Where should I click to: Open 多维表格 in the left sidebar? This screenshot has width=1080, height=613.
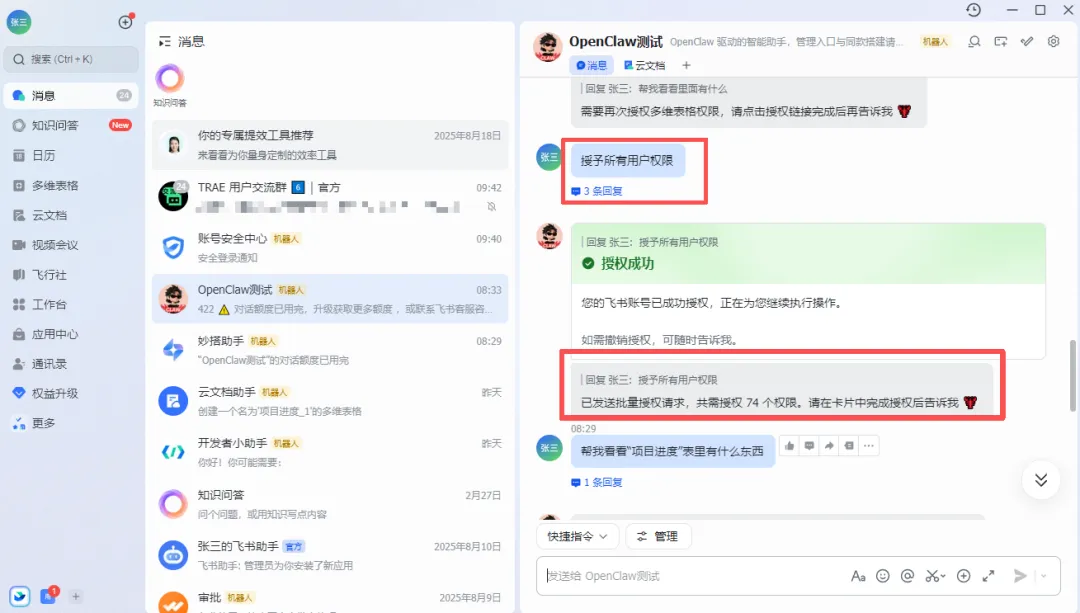point(71,185)
